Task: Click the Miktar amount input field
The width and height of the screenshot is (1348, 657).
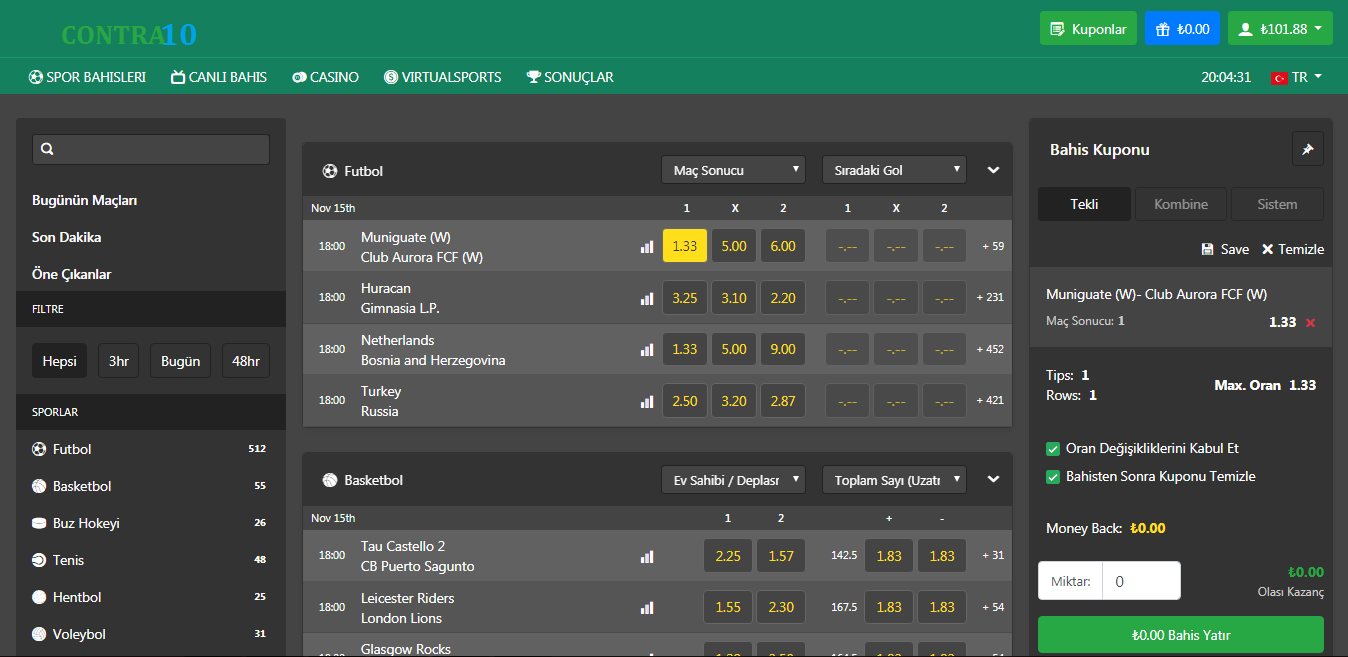Action: (x=1141, y=581)
